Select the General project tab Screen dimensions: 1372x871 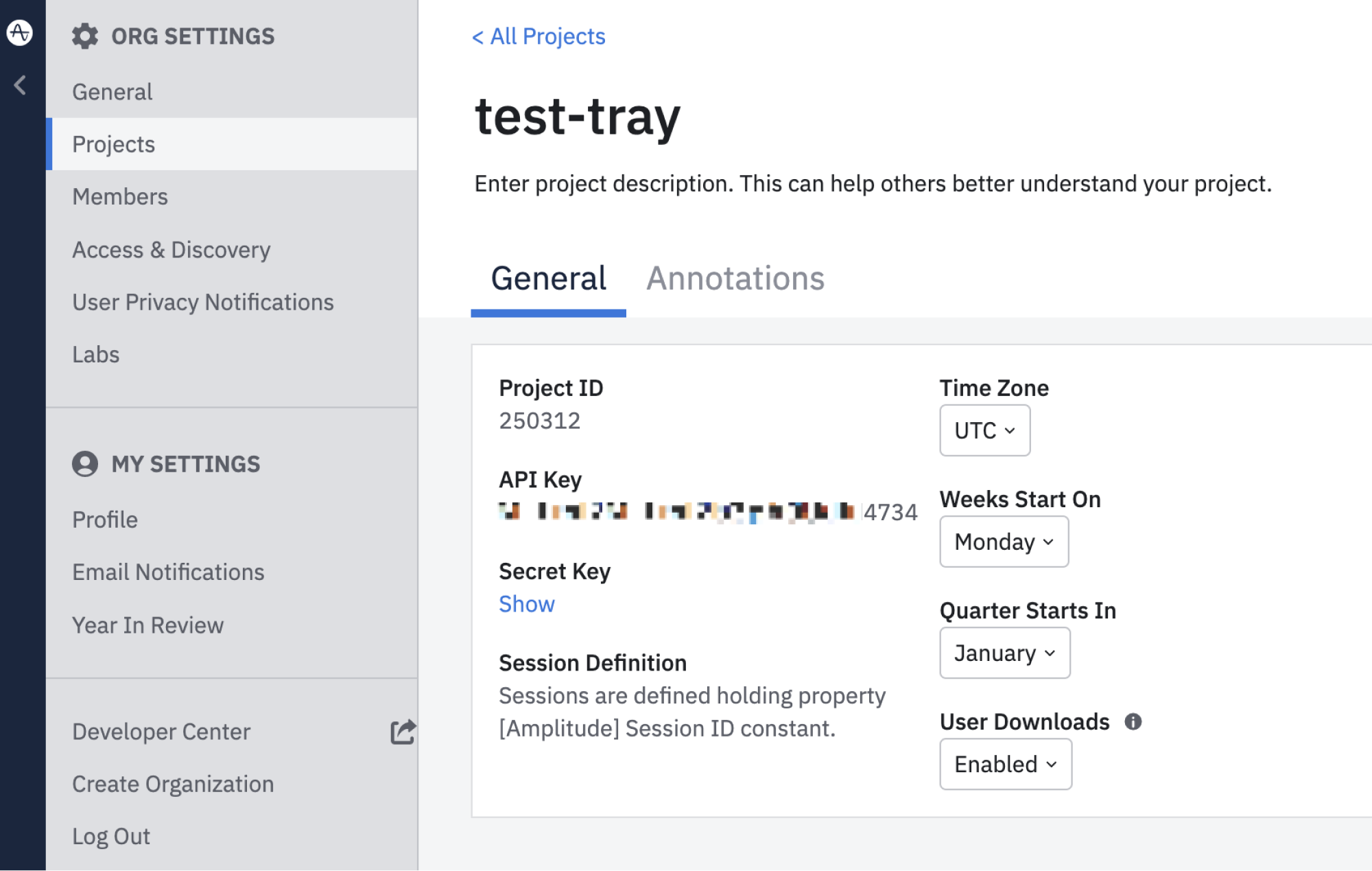coord(548,279)
